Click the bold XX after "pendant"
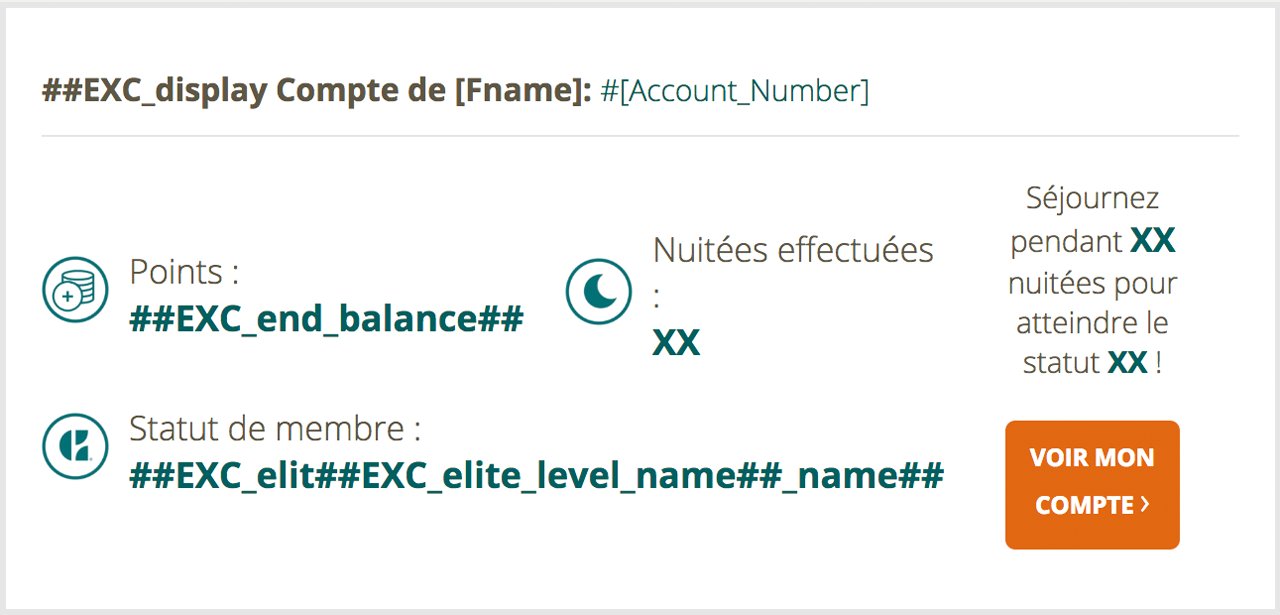The height and width of the screenshot is (615, 1280). click(x=1152, y=241)
